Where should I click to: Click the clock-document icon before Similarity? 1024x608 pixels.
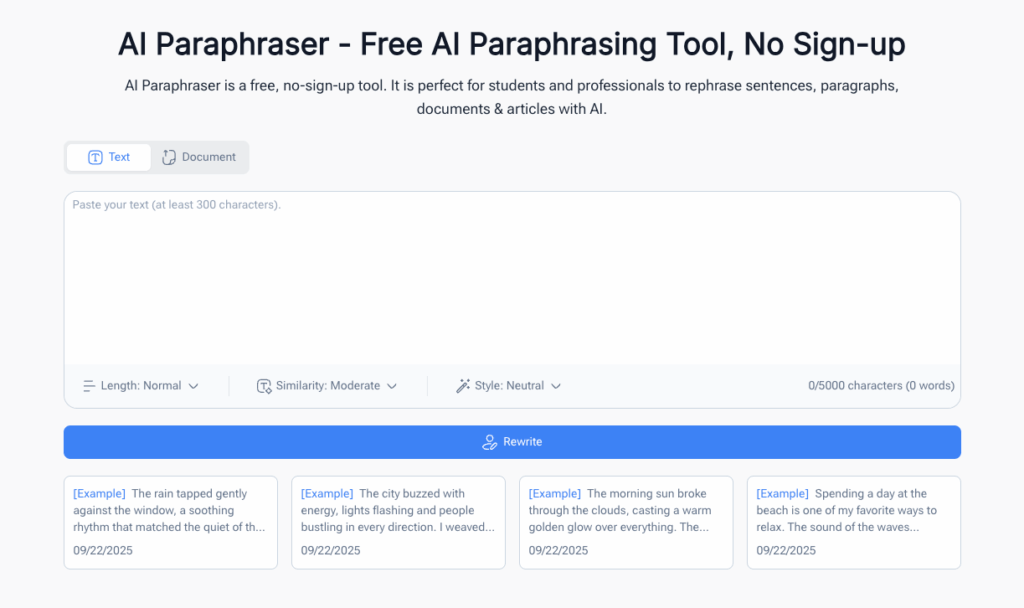pos(264,385)
